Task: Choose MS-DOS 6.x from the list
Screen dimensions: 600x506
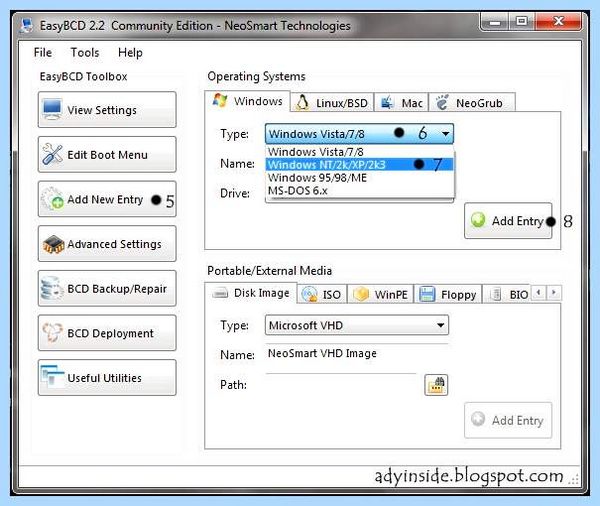Action: tap(359, 191)
